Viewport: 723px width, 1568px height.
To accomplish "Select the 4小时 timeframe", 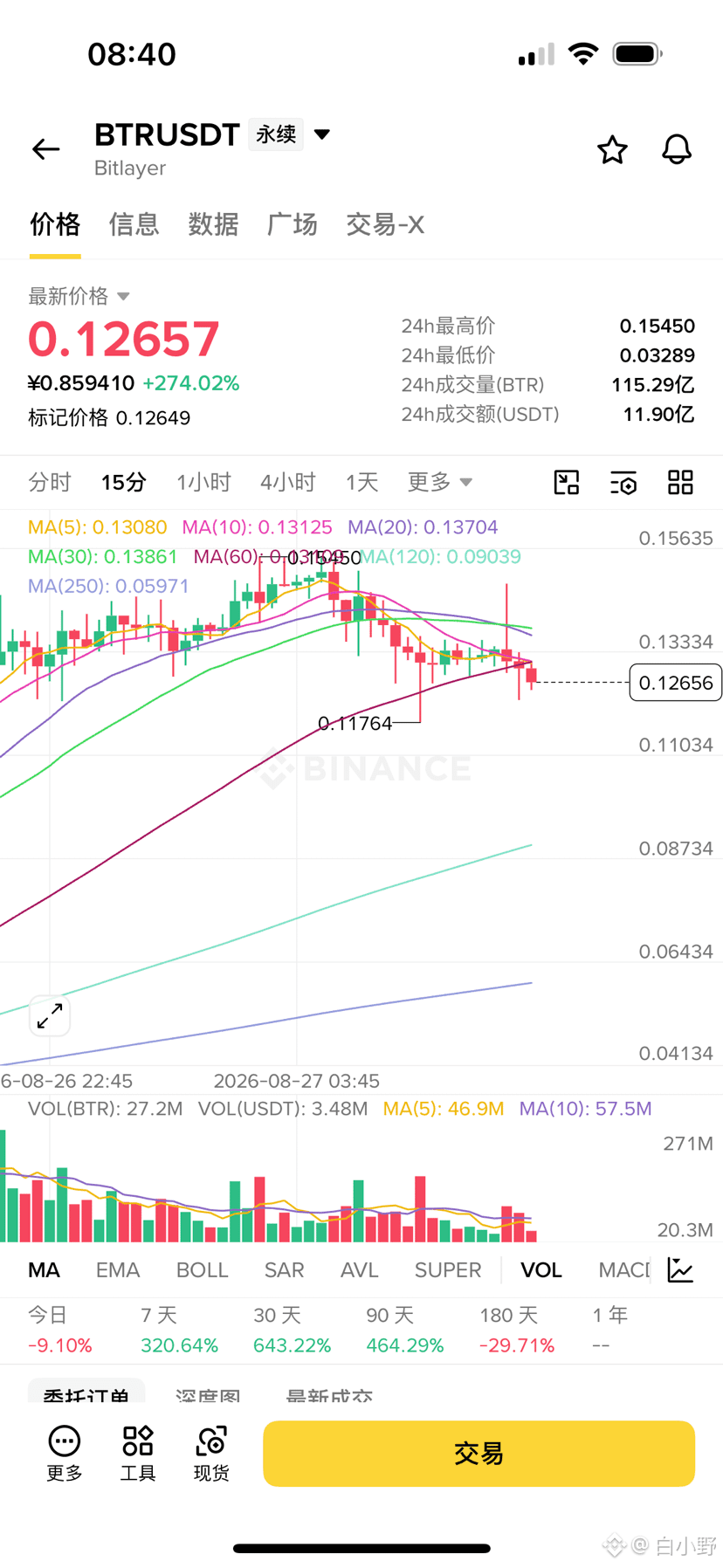I will point(287,482).
